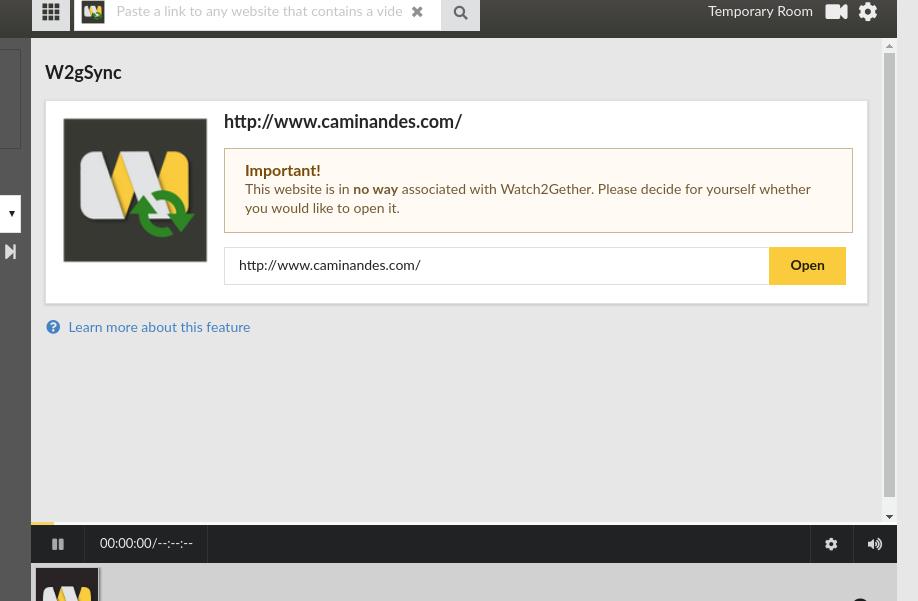This screenshot has width=918, height=601.
Task: Skip to next video icon
Action: pyautogui.click(x=11, y=252)
